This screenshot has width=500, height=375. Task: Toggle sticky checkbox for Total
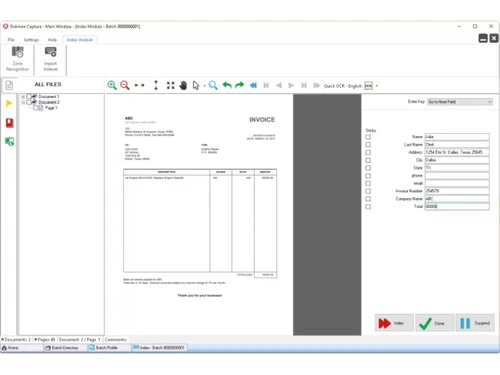click(368, 207)
